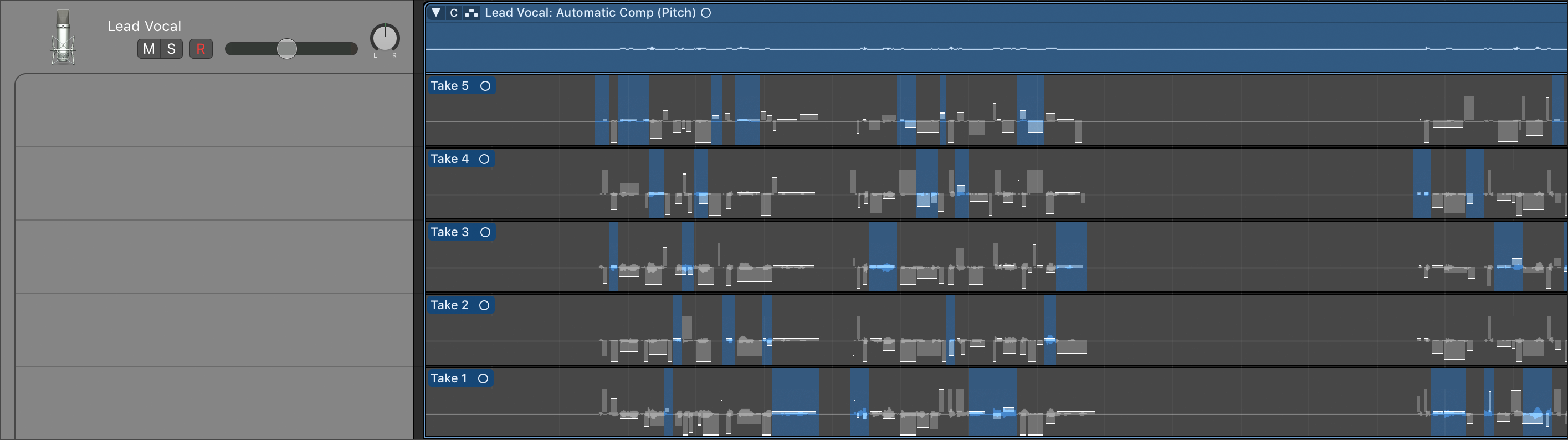1568x440 pixels.
Task: Record-enable the Lead Vocal track
Action: point(201,49)
